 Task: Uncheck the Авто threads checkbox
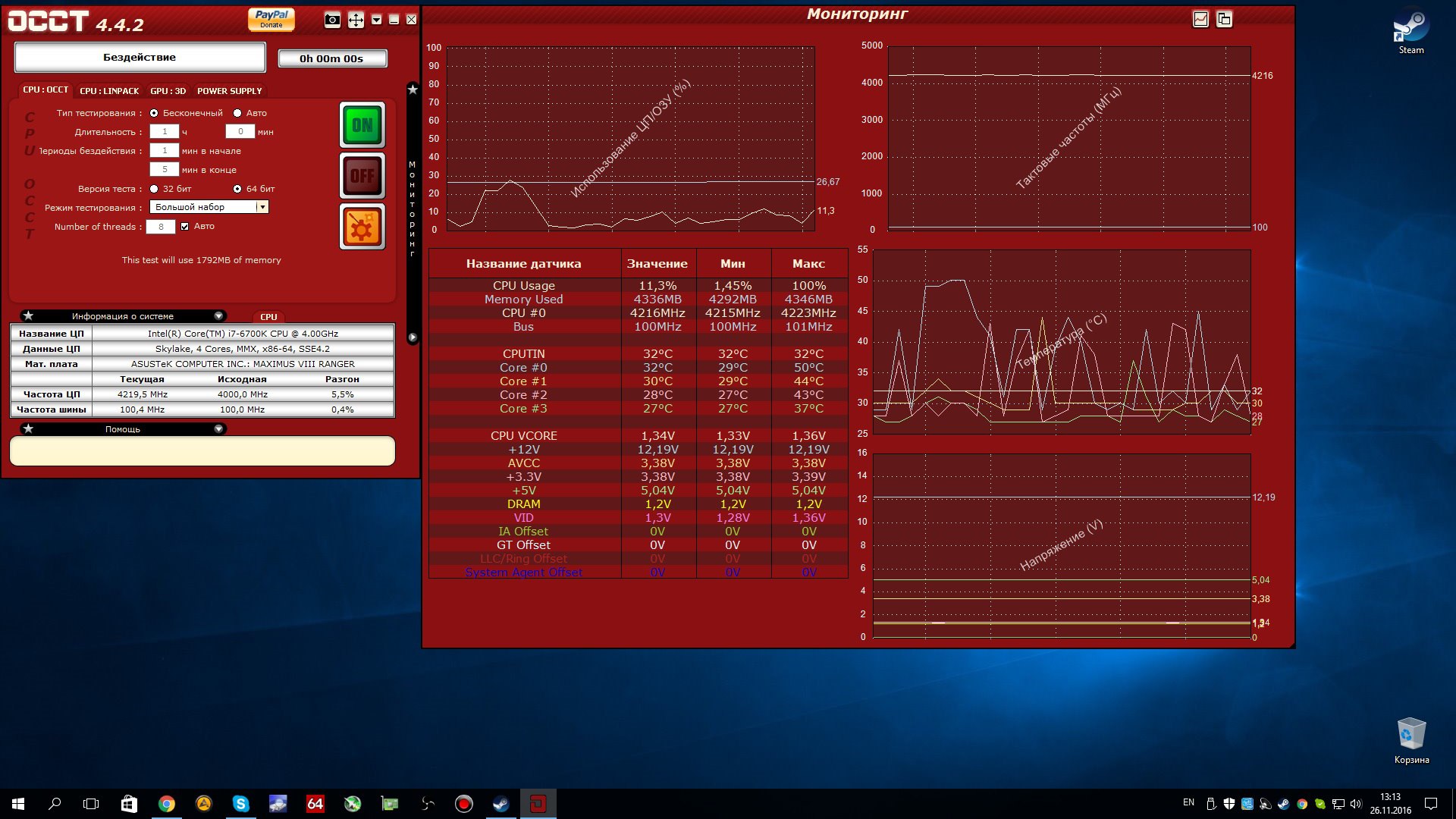pos(184,227)
